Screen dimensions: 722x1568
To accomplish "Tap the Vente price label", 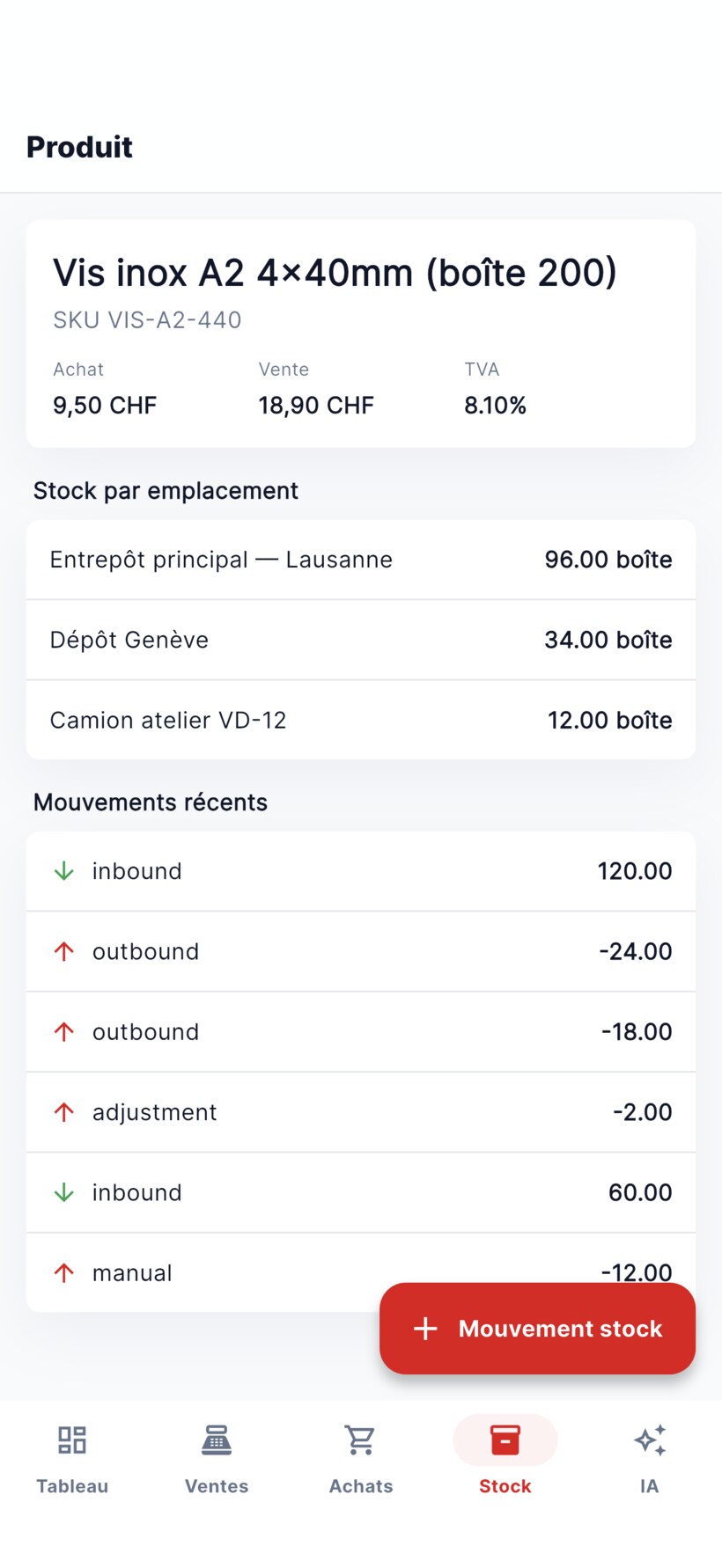I will coord(284,370).
